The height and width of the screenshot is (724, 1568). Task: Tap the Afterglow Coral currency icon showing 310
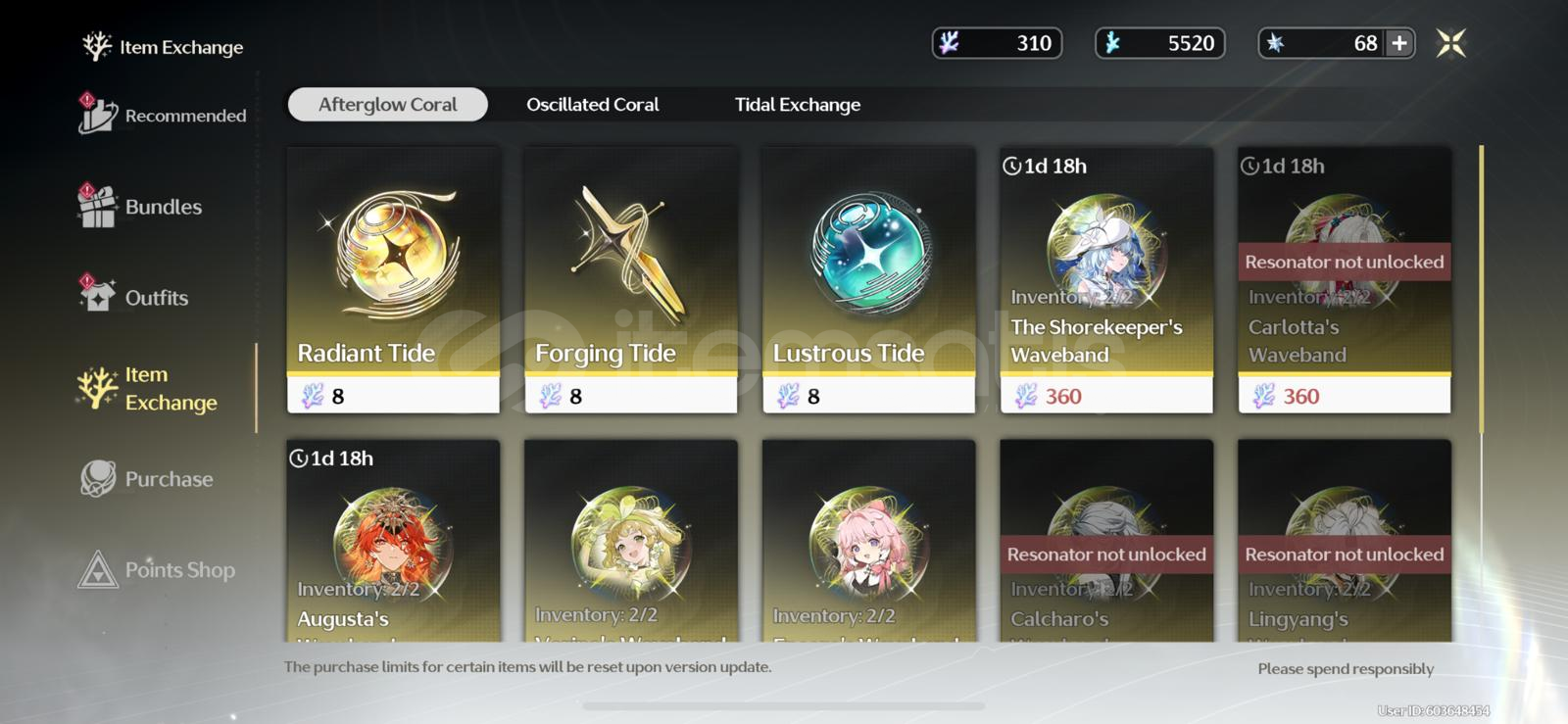point(950,43)
